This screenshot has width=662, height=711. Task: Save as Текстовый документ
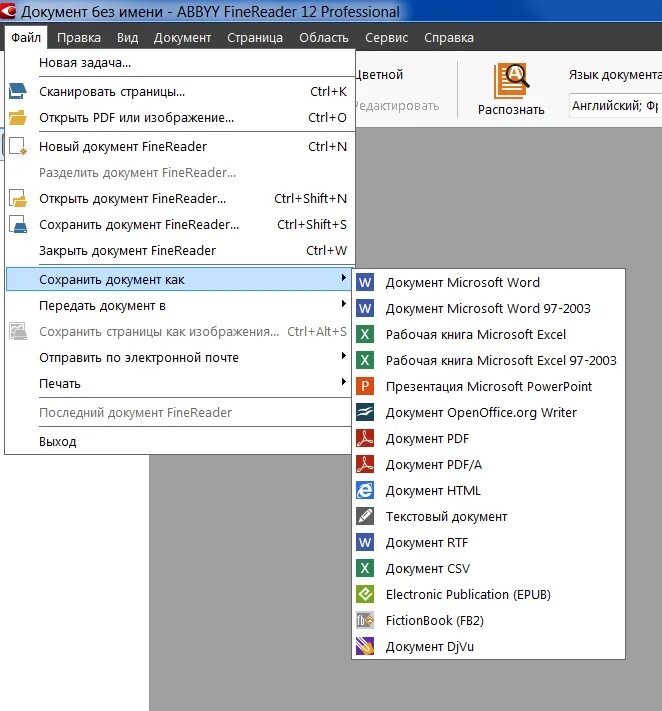488,516
